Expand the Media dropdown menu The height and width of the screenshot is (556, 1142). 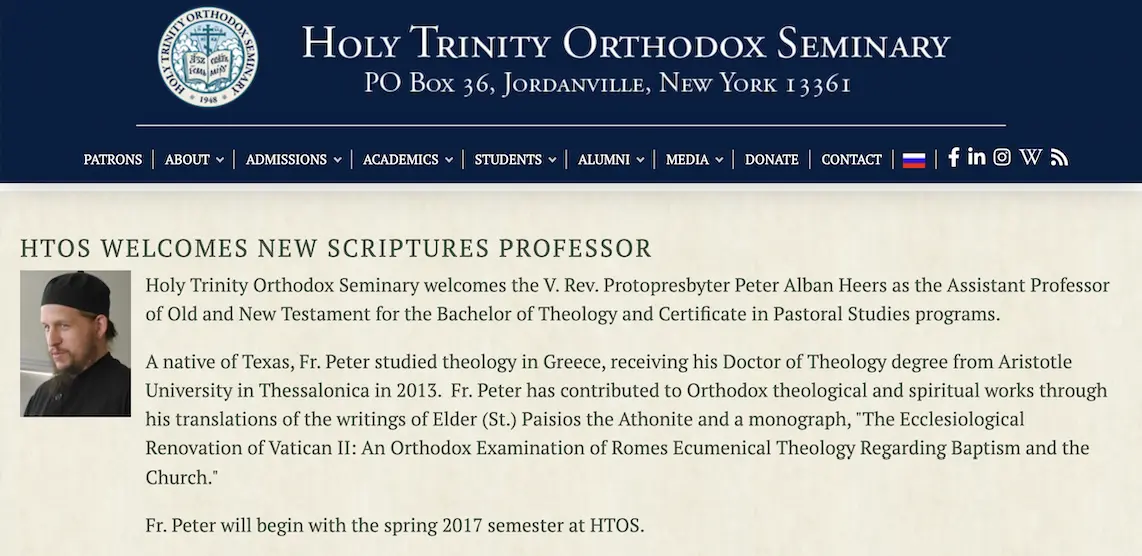tap(694, 160)
